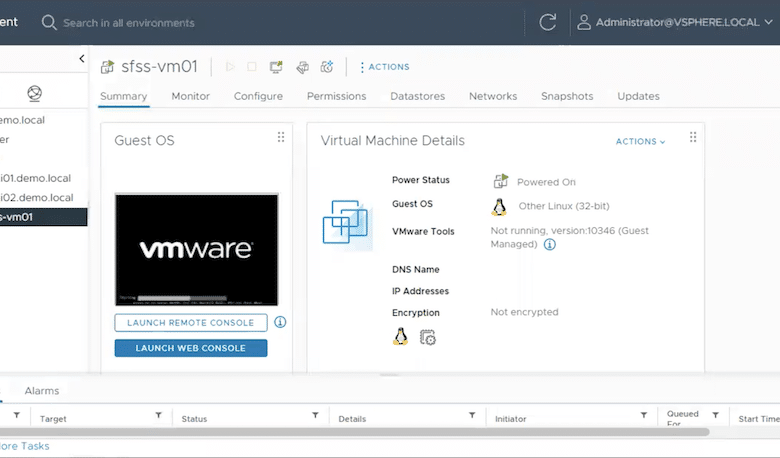This screenshot has height=458, width=780.
Task: Click the sfss-vm01 VM title icon
Action: pos(107,67)
